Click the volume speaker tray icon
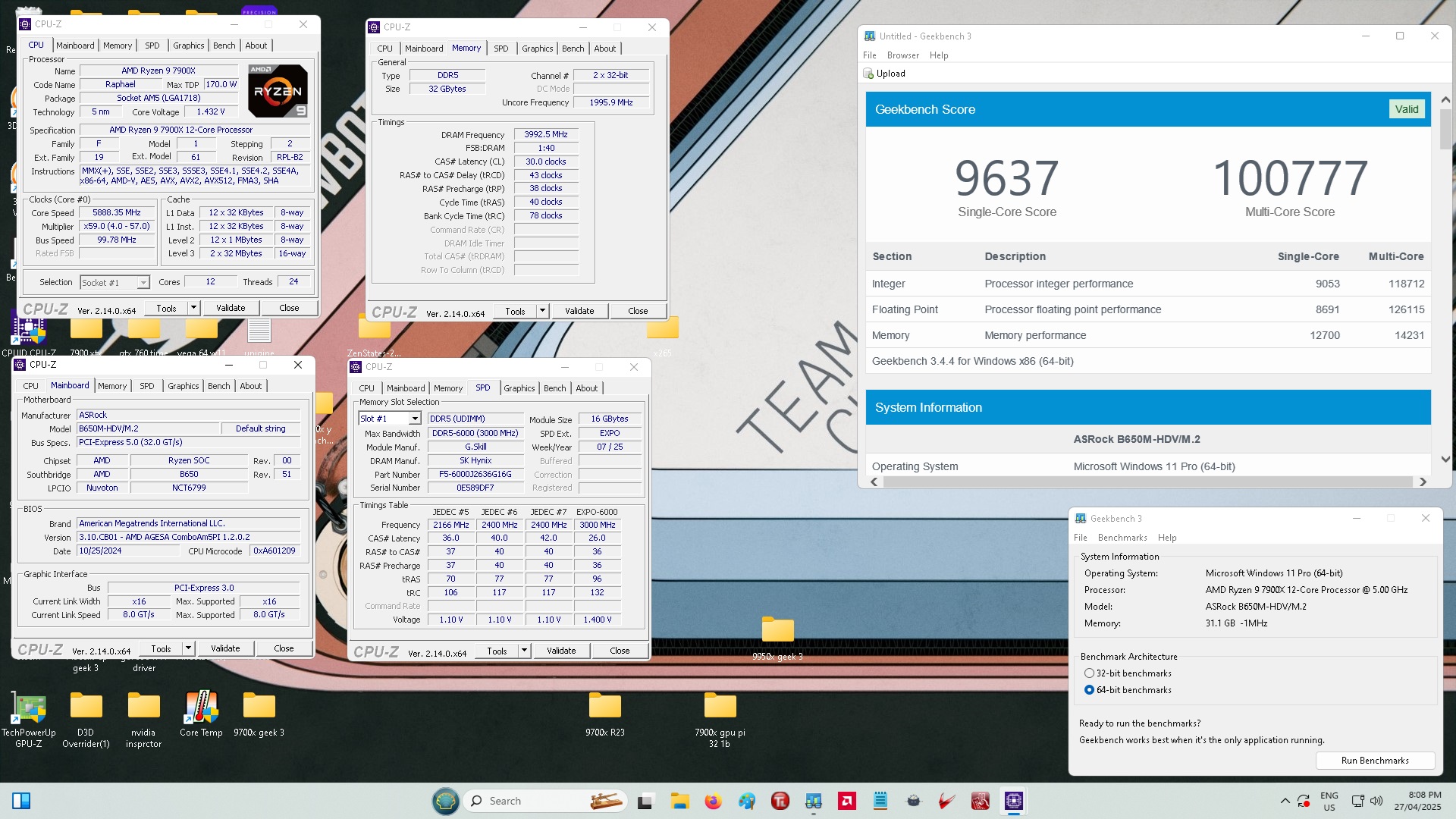 1376,801
